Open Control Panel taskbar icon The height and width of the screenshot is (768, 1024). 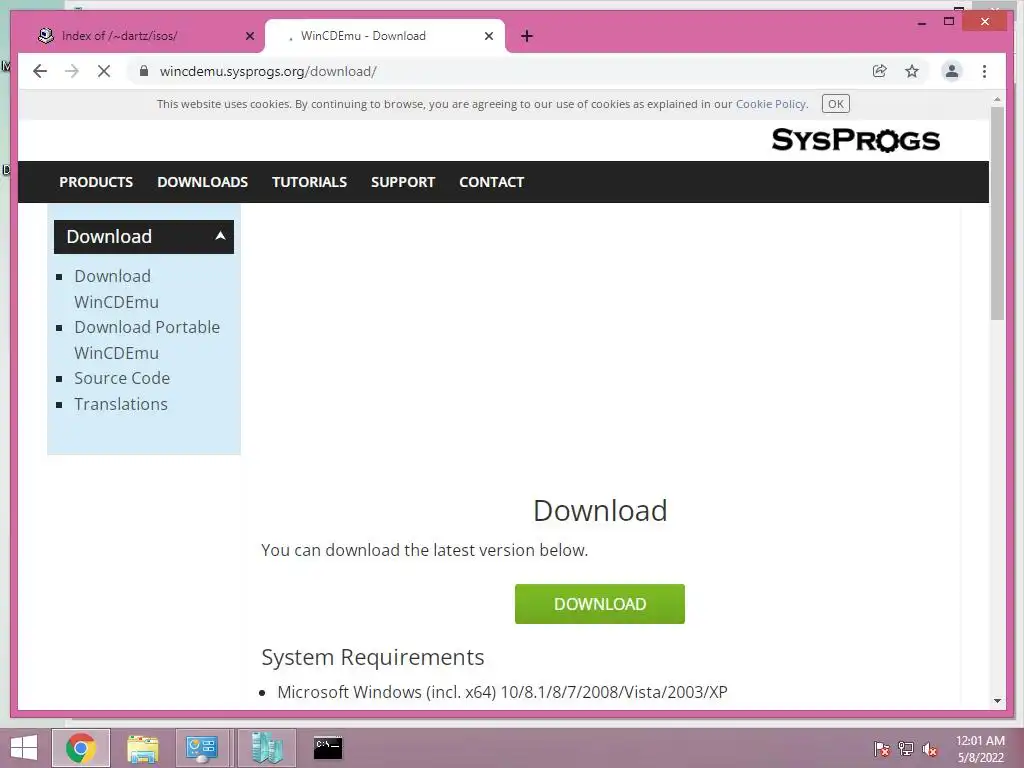point(202,748)
